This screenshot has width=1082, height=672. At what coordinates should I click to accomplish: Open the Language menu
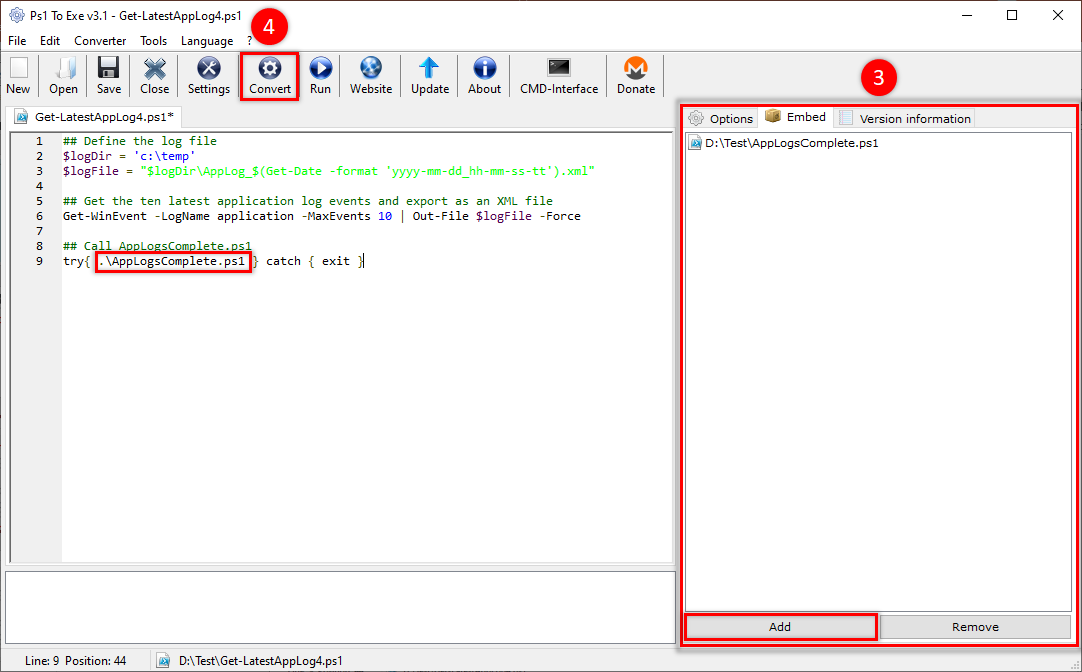coord(207,41)
